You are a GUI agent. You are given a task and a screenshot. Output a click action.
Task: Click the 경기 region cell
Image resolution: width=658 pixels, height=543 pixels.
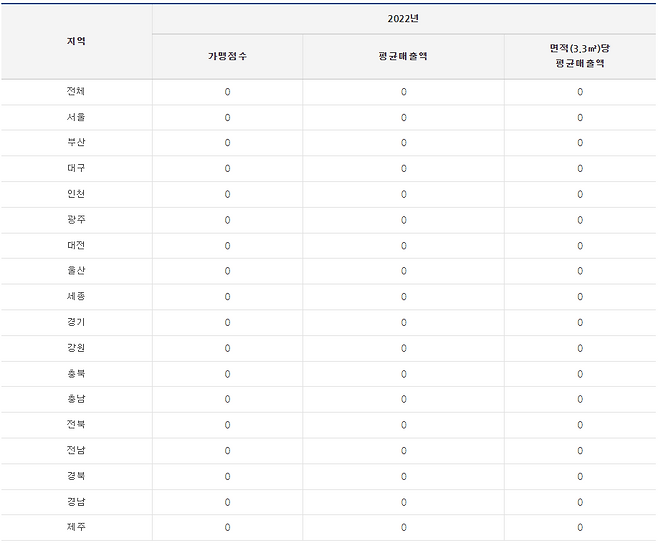tap(76, 323)
